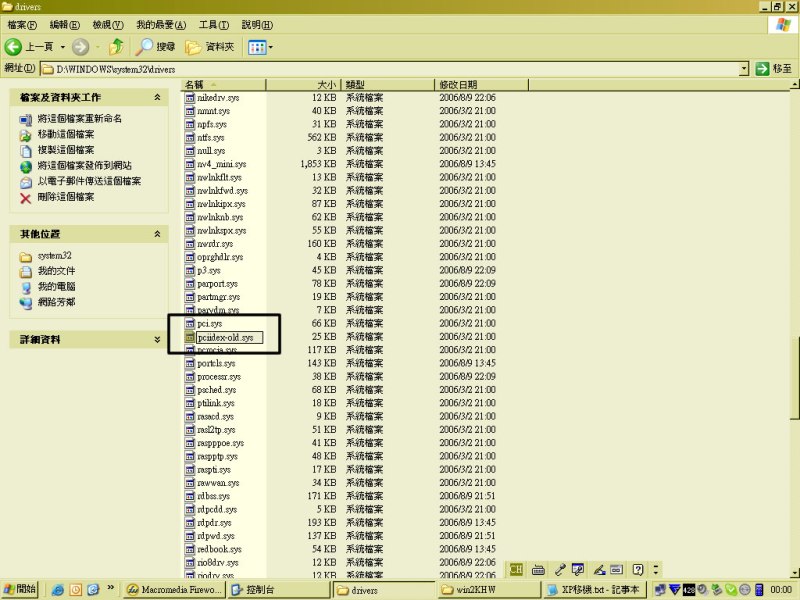Click the pciidex-old.sys rename text box
Screen dimensions: 800x600
pos(230,337)
